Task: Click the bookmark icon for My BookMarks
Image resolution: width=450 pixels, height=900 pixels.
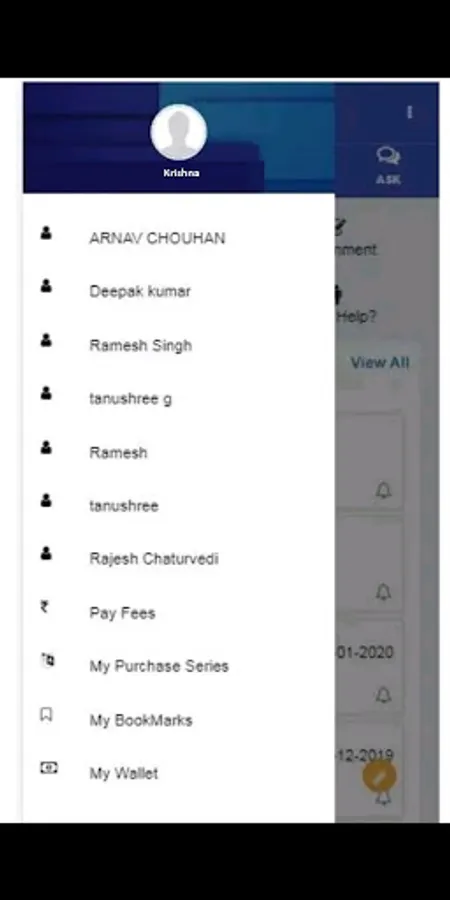Action: [46, 714]
